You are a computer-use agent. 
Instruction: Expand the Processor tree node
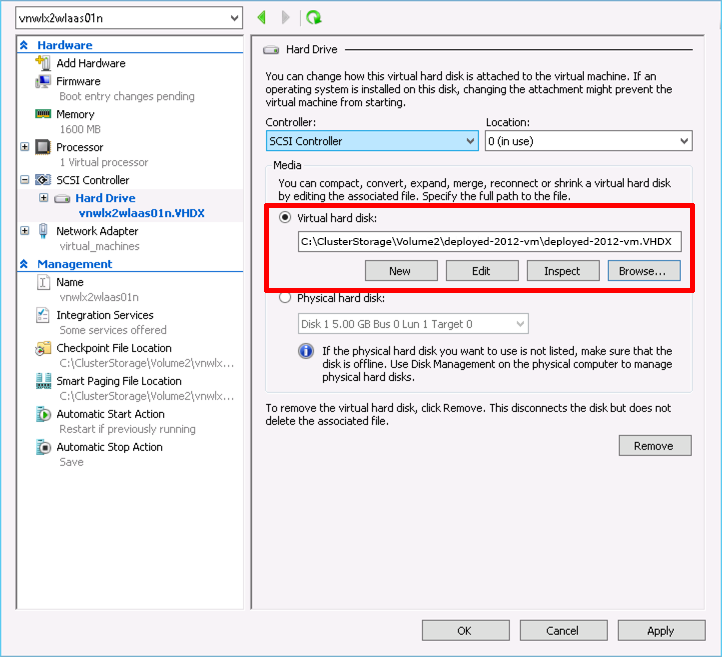tap(24, 147)
